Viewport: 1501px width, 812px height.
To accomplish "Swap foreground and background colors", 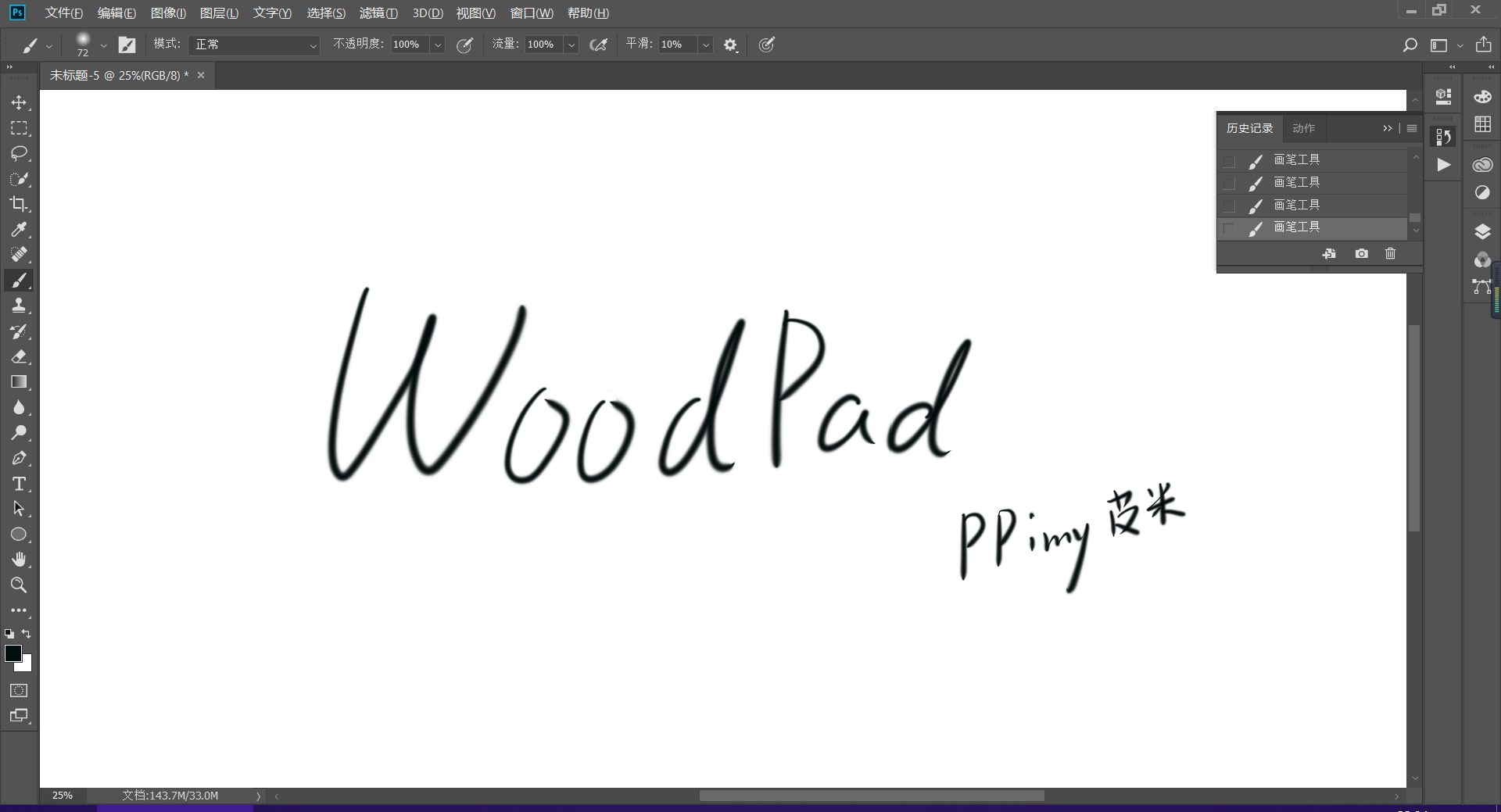I will tap(27, 634).
